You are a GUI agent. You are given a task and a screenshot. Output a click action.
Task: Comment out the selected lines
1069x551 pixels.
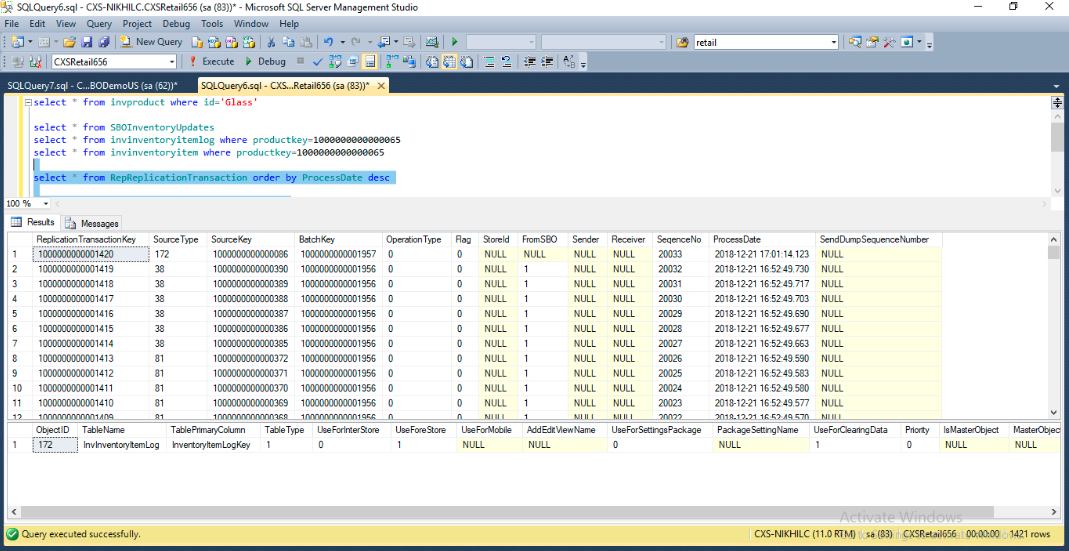(489, 61)
